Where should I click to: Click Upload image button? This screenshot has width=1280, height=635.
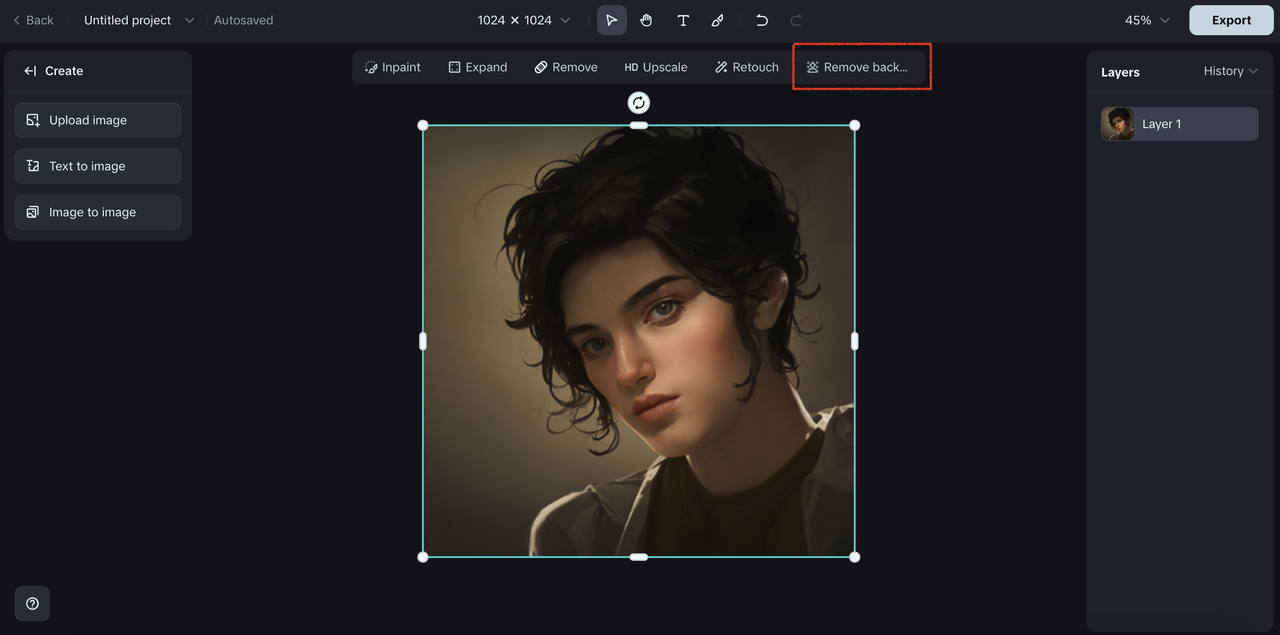pos(98,120)
